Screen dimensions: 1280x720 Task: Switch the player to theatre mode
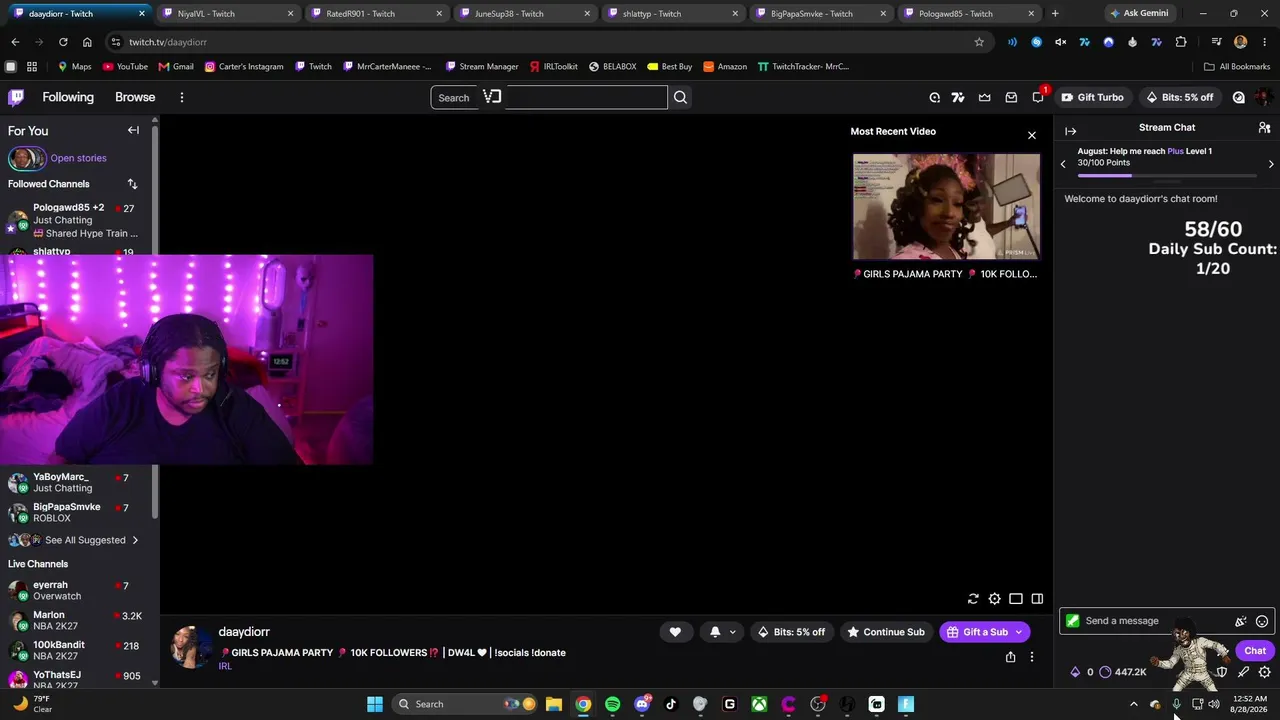(x=1016, y=599)
